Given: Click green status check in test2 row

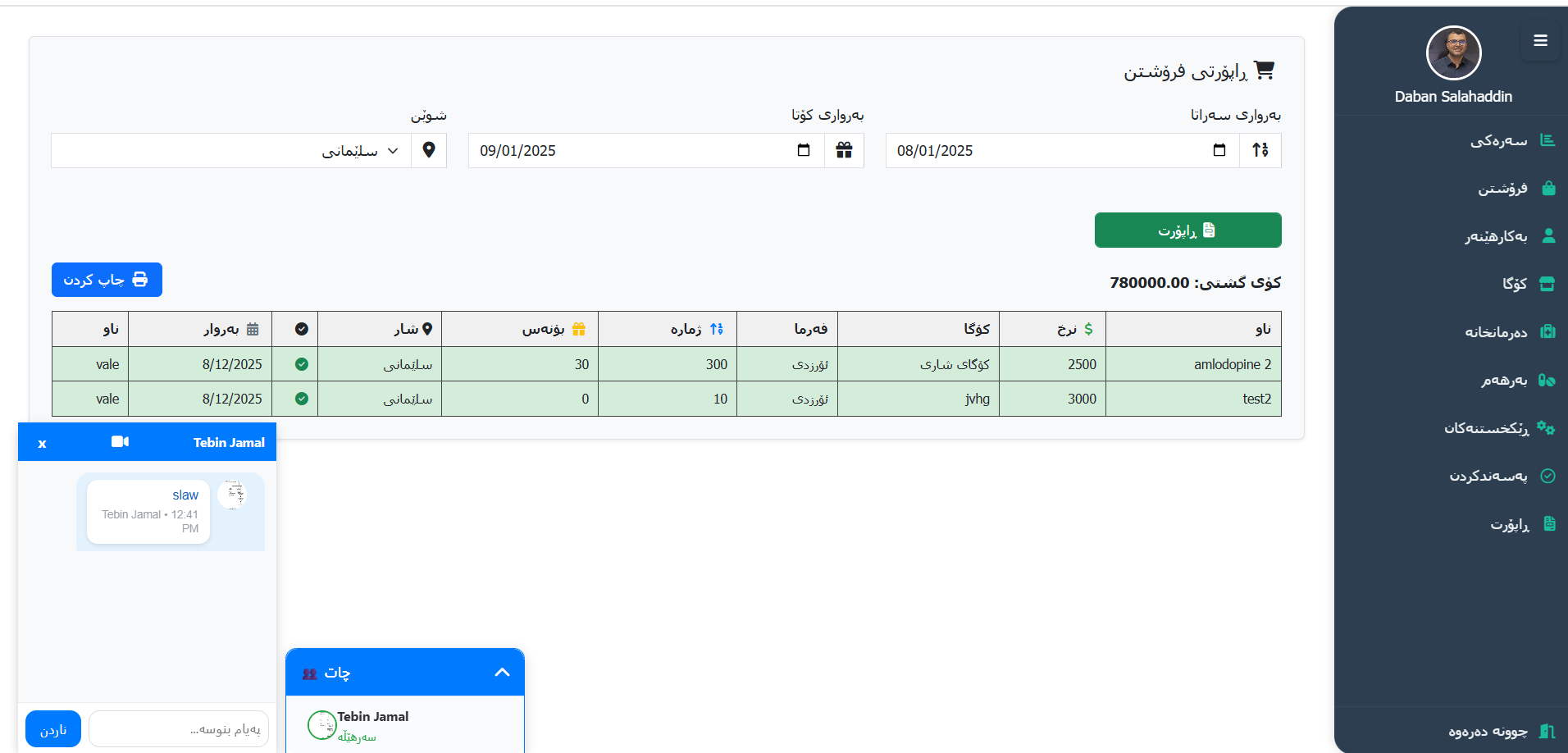Looking at the screenshot, I should (302, 399).
